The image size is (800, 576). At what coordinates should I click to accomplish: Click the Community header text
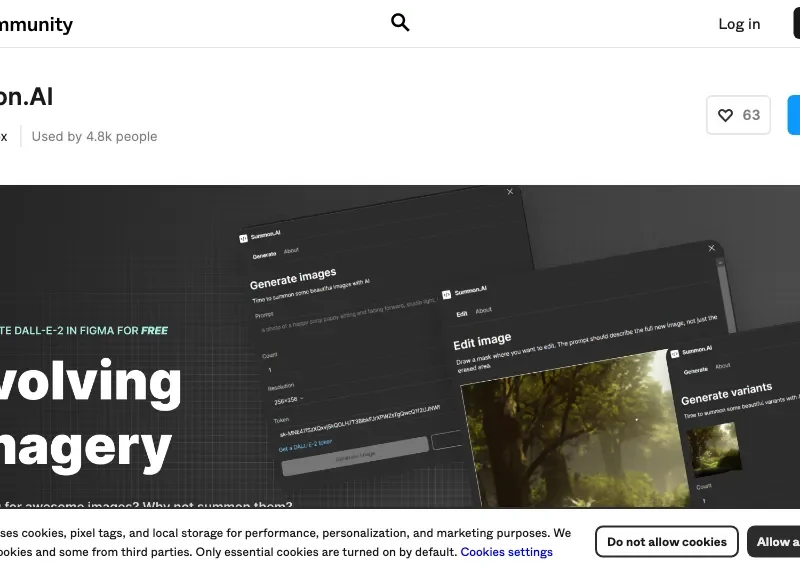point(36,24)
